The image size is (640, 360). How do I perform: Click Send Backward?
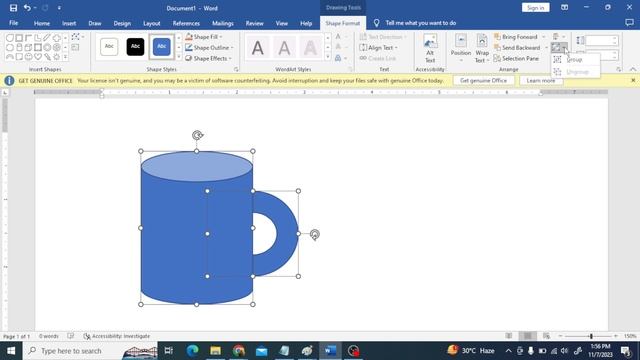click(517, 48)
